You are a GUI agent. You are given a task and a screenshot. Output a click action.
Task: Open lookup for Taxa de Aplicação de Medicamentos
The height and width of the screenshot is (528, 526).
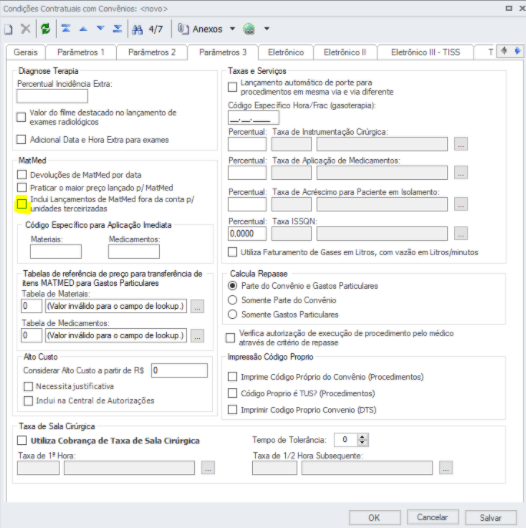click(461, 173)
